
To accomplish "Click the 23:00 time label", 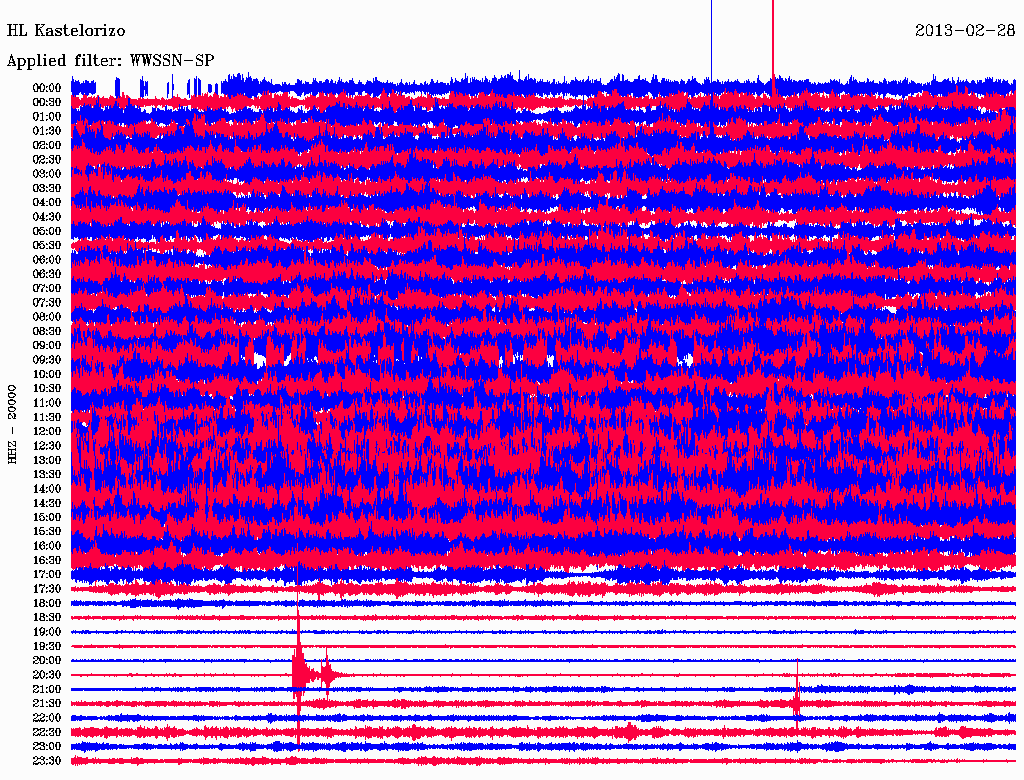I will (x=47, y=746).
